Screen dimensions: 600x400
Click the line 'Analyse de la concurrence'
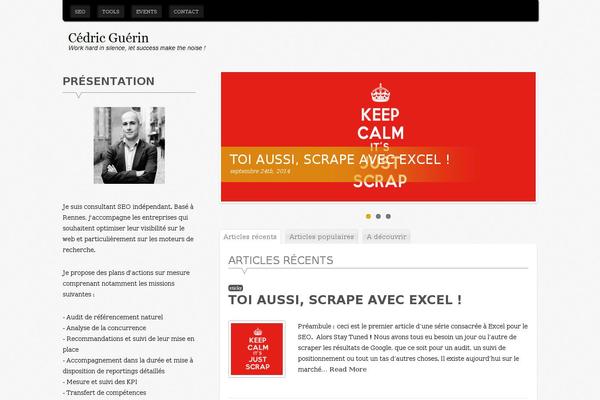[x=104, y=328]
